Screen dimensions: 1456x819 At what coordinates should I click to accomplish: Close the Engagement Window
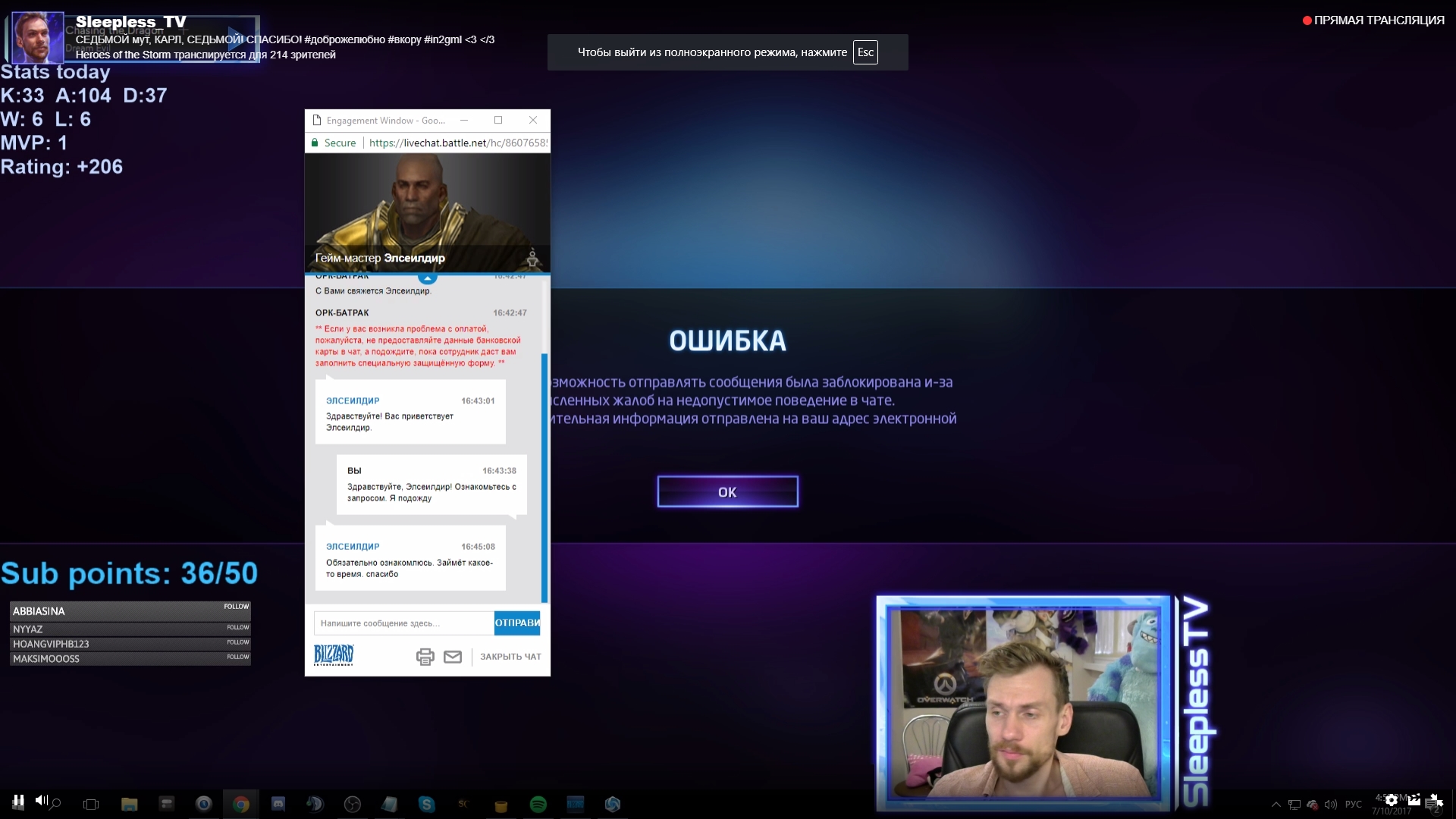pyautogui.click(x=533, y=120)
